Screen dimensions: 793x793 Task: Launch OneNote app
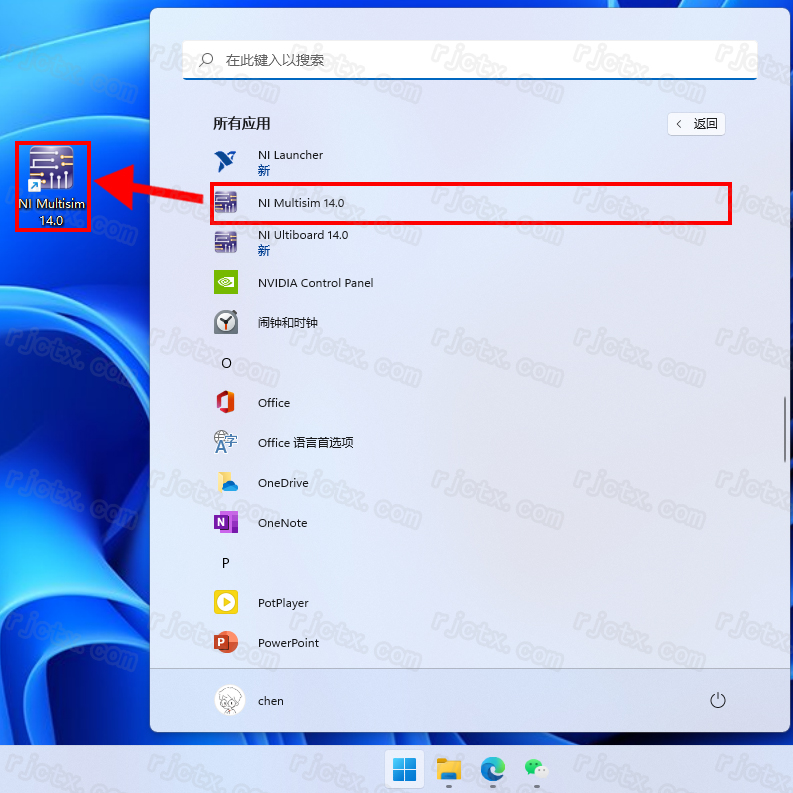pos(282,523)
